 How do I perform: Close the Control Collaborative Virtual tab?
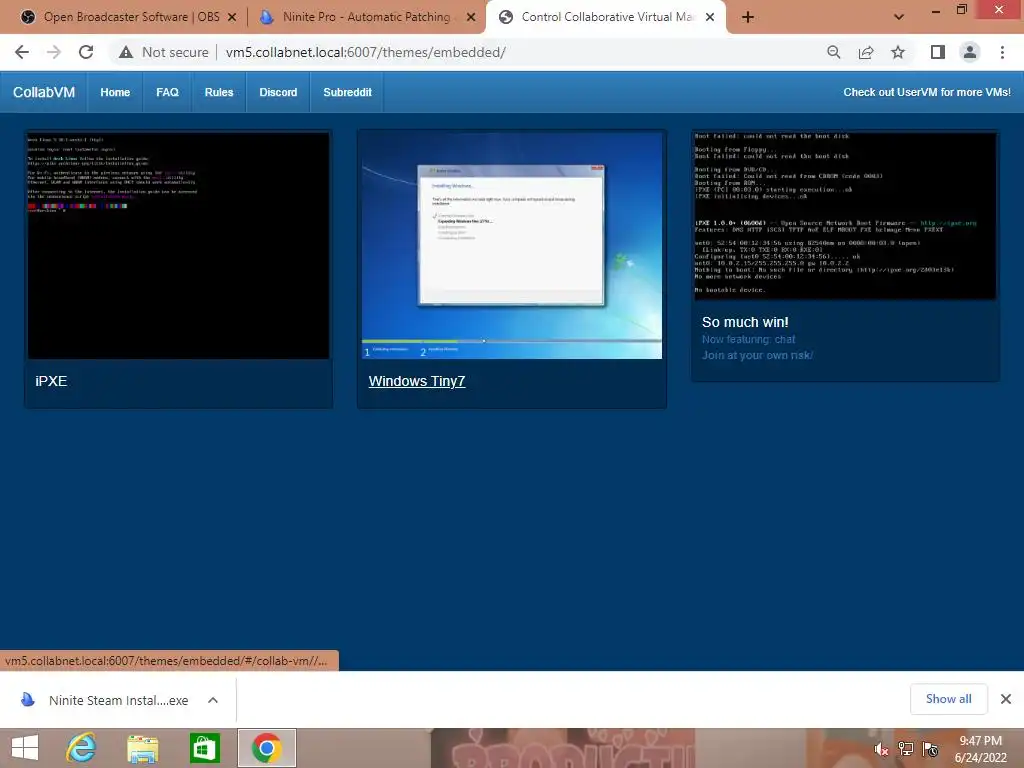[710, 17]
